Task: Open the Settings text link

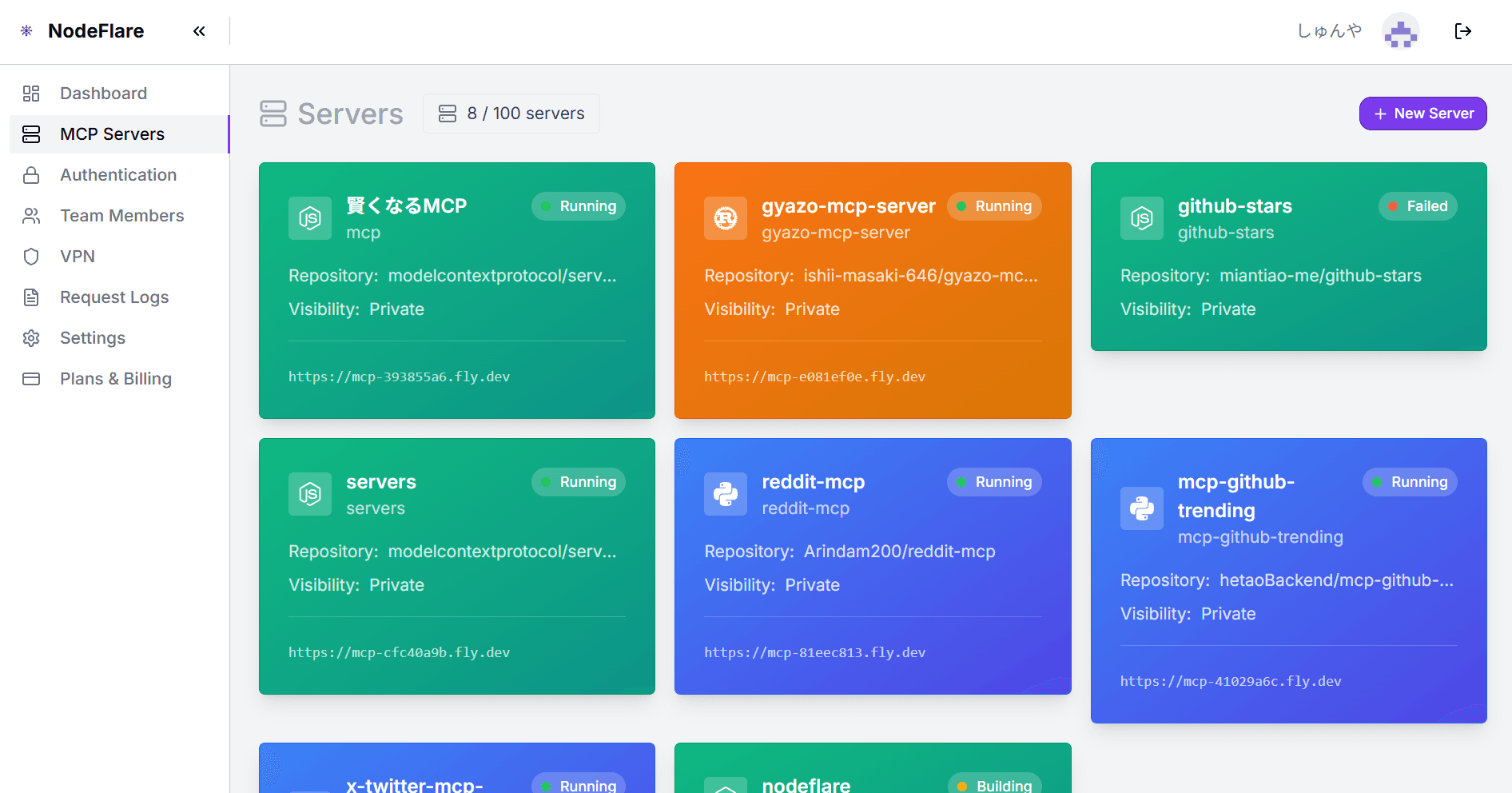Action: point(93,338)
